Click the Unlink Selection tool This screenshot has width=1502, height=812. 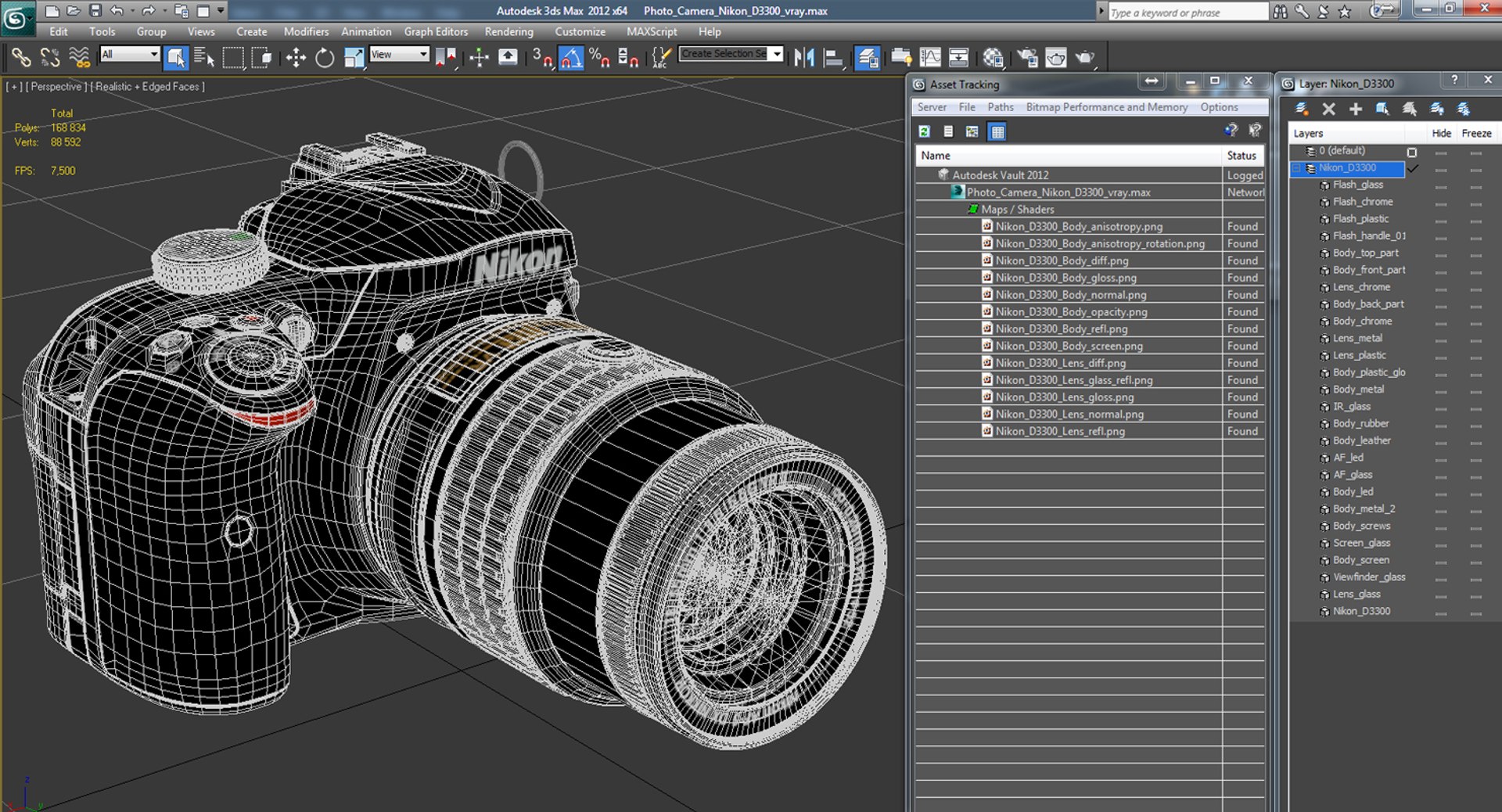(50, 57)
